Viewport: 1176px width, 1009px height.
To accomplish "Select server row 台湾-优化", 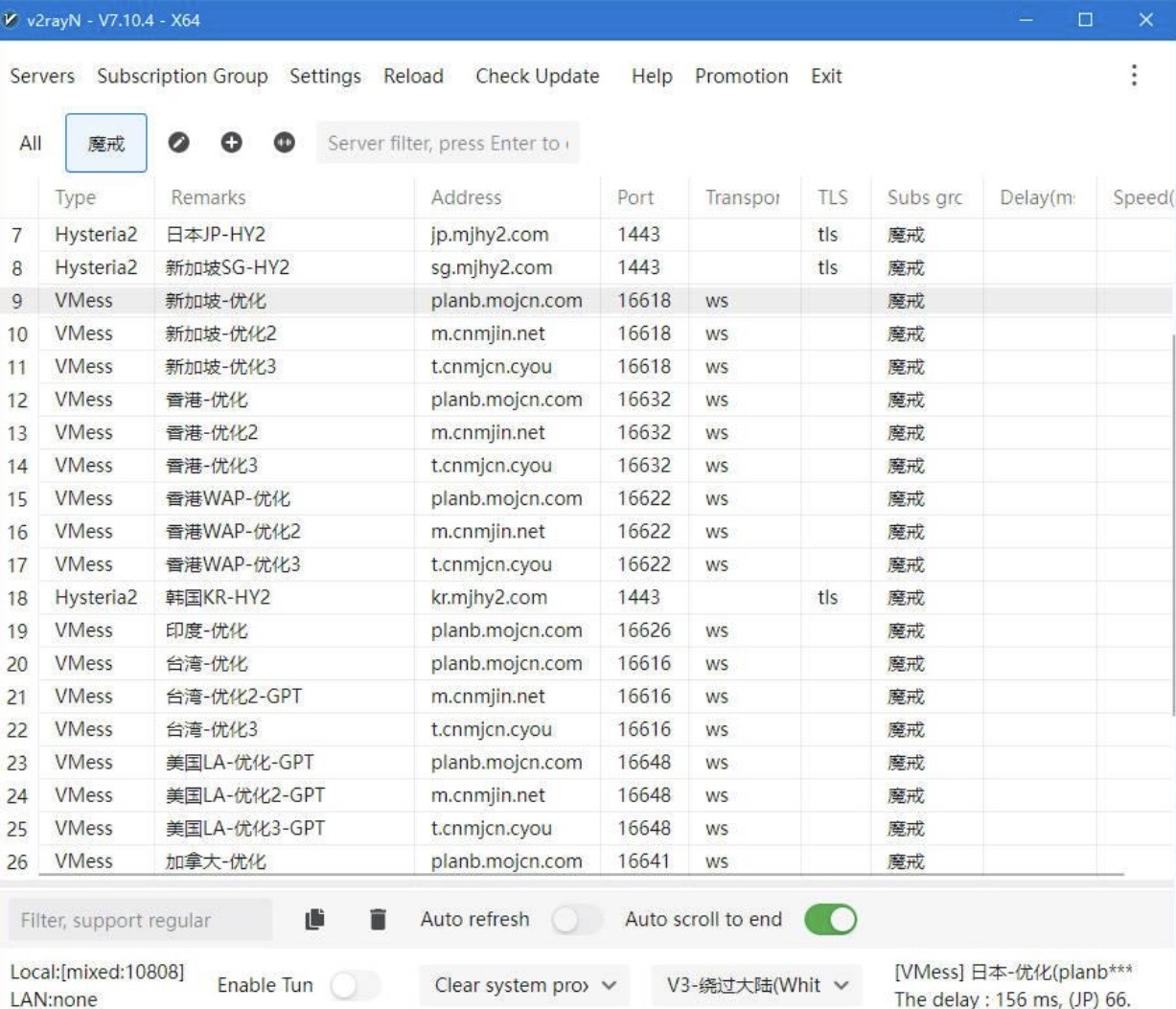I will tap(587, 664).
